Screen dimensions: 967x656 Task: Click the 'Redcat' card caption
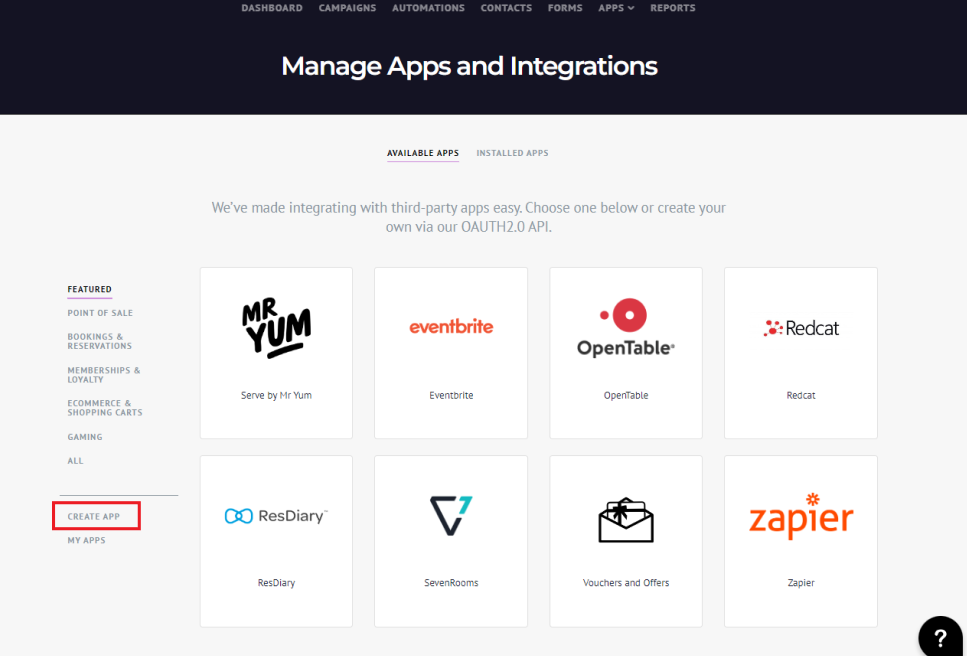click(801, 396)
